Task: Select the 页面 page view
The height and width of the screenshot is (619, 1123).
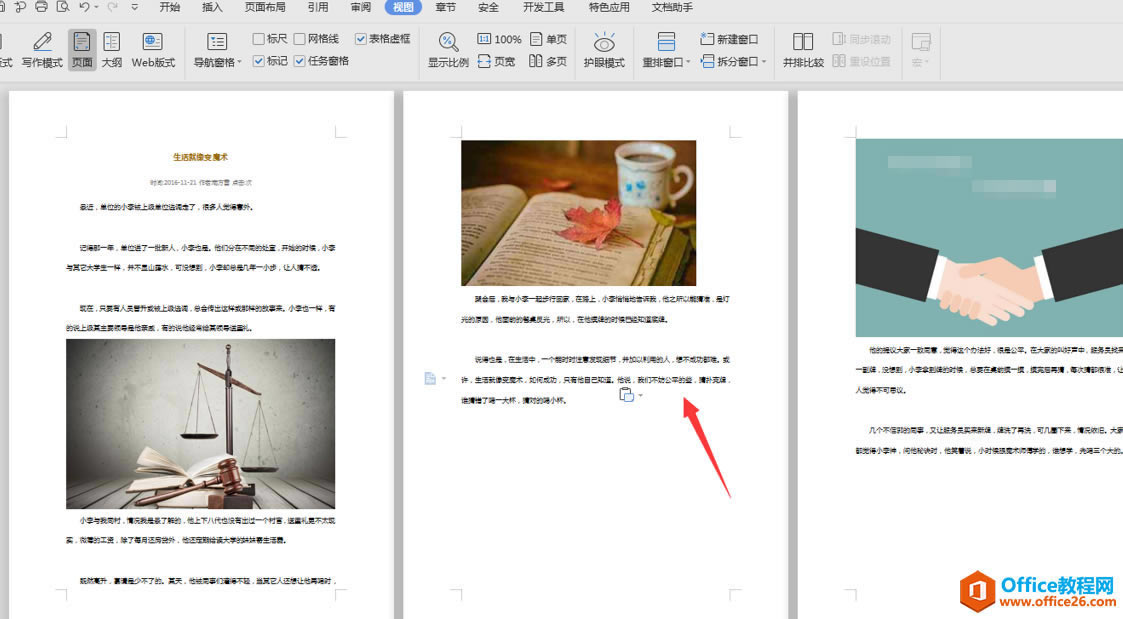Action: 82,50
